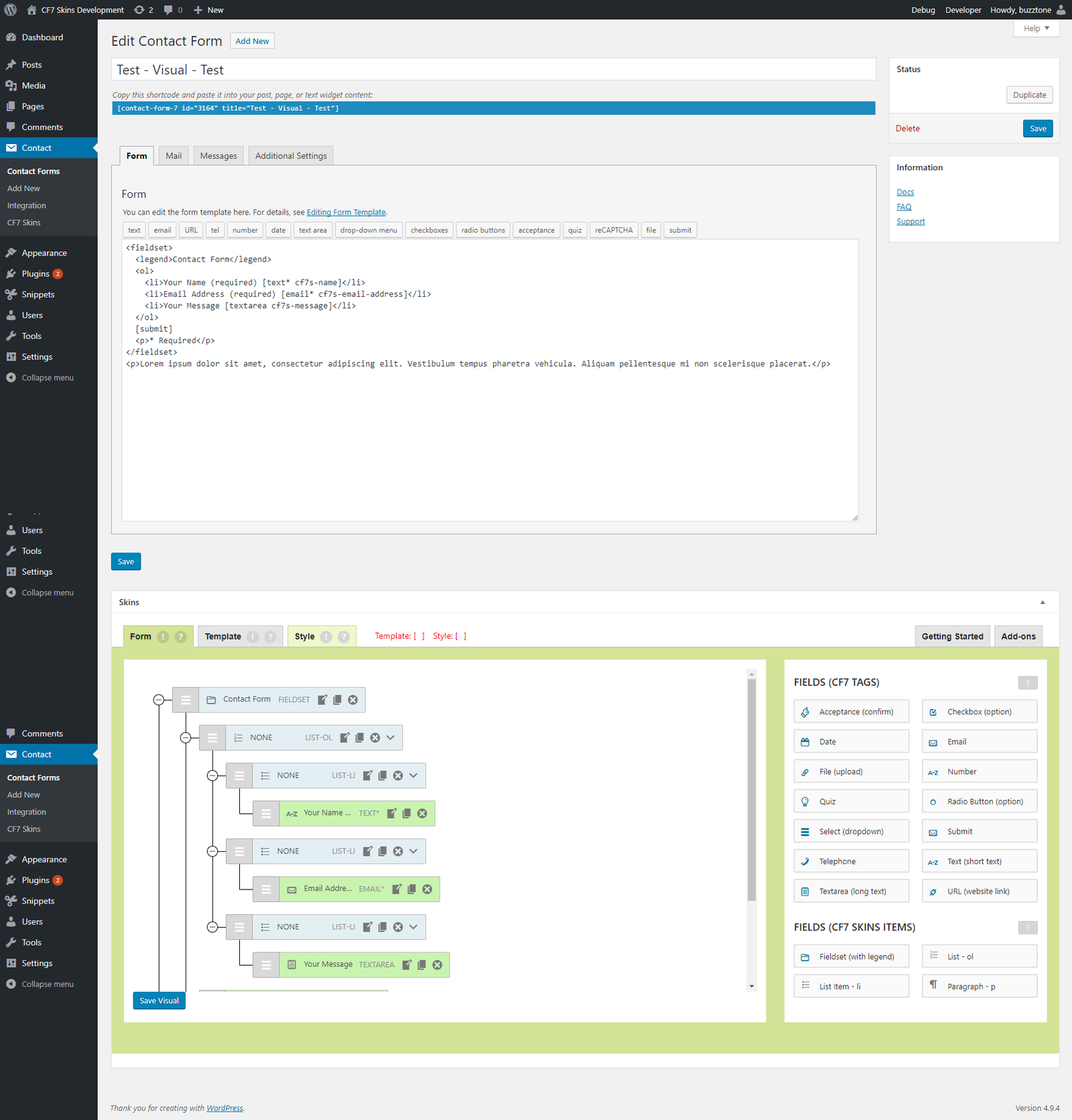1072x1120 pixels.
Task: Click edit icon on Contact Form fieldset row
Action: (x=322, y=700)
